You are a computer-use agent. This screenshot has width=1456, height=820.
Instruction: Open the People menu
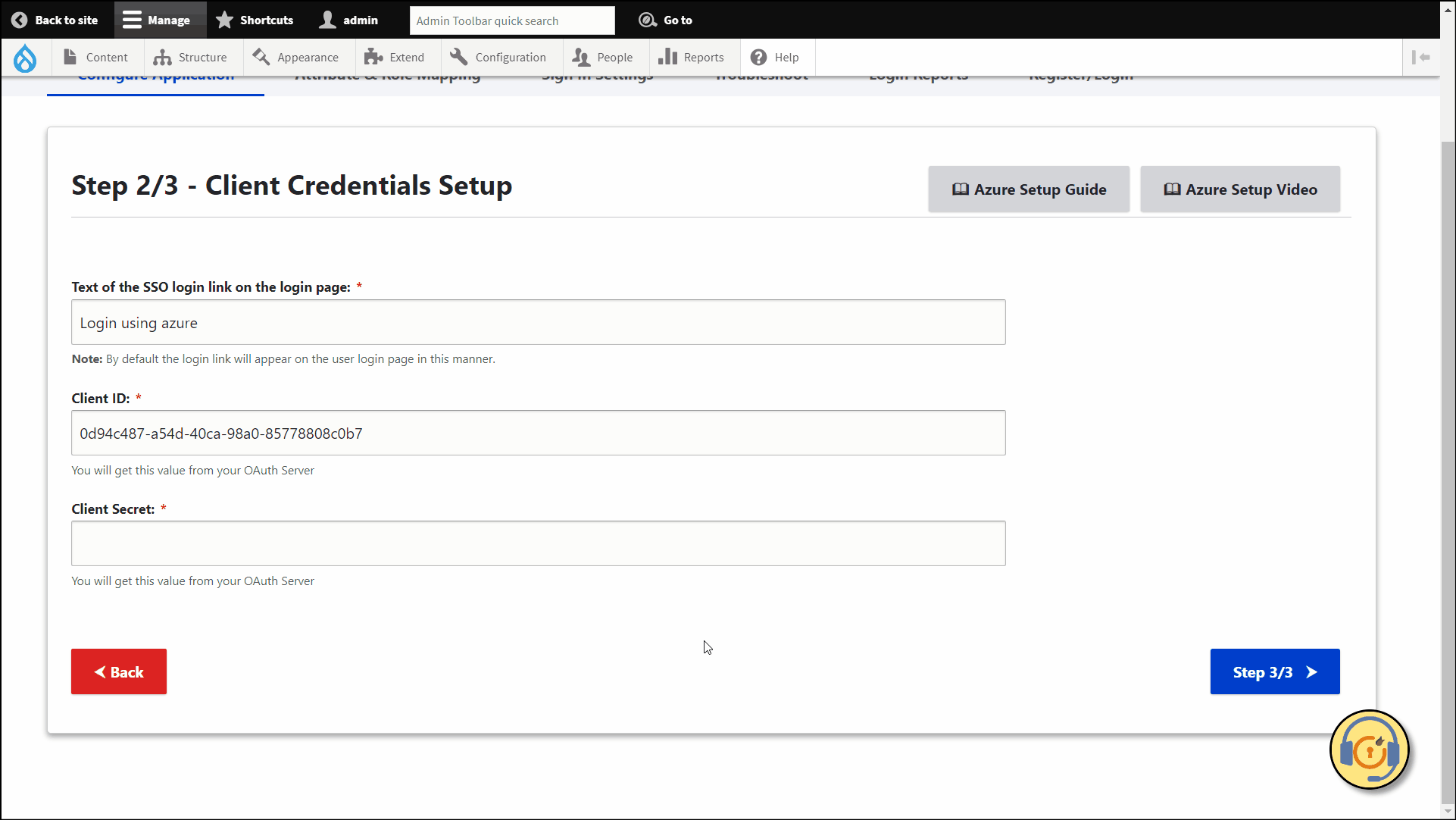(603, 58)
